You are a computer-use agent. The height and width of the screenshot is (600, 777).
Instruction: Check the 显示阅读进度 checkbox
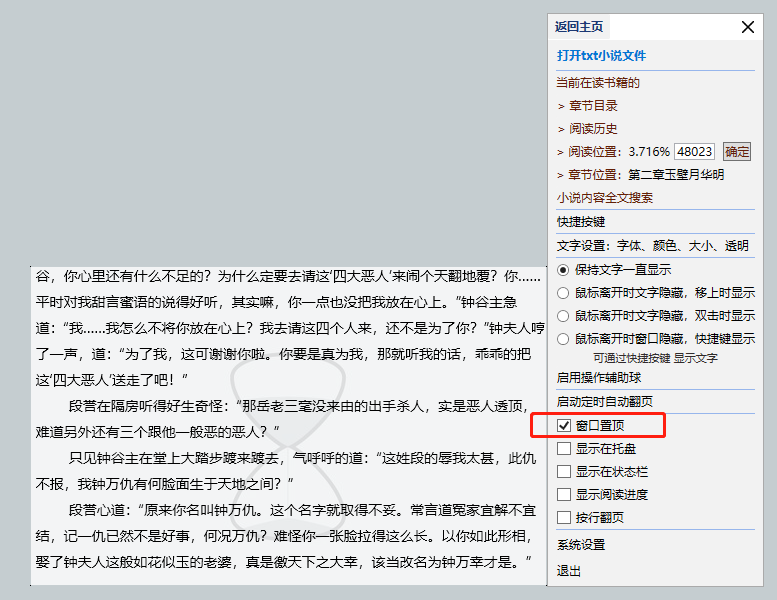[x=565, y=494]
